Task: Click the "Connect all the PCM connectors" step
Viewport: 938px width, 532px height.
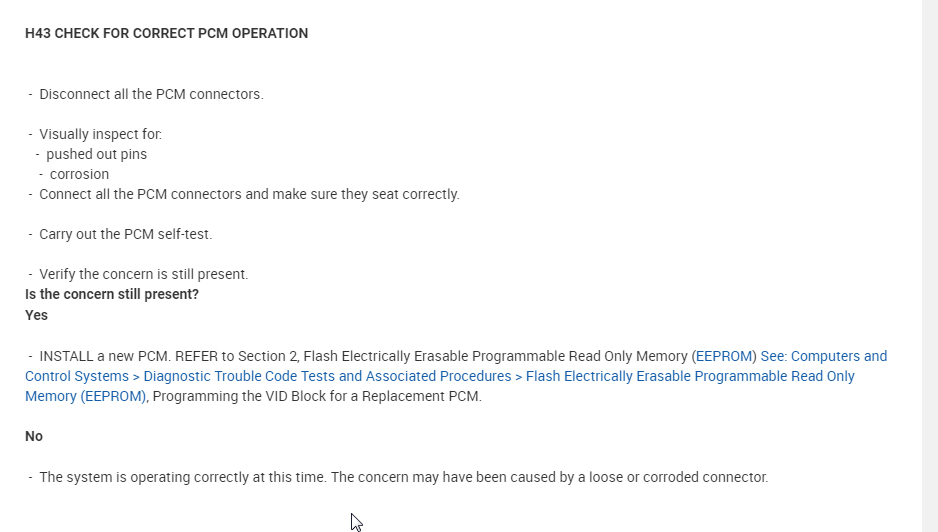Action: pos(249,194)
